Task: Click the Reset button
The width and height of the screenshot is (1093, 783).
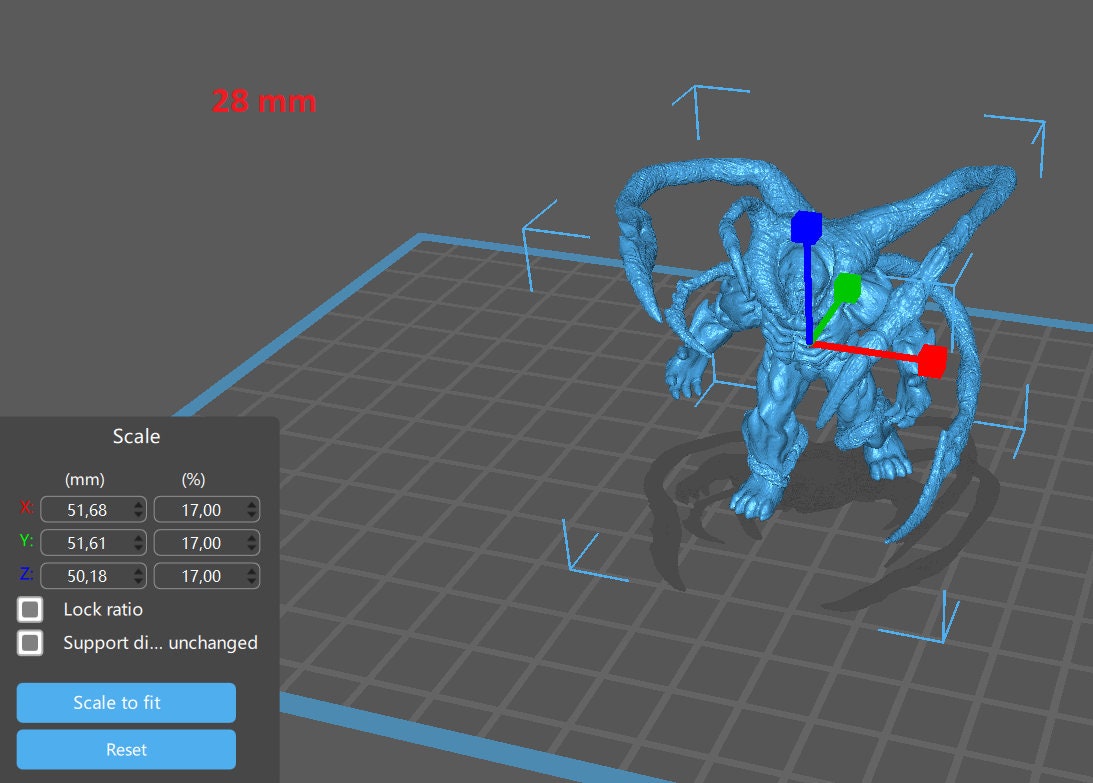Action: (126, 749)
